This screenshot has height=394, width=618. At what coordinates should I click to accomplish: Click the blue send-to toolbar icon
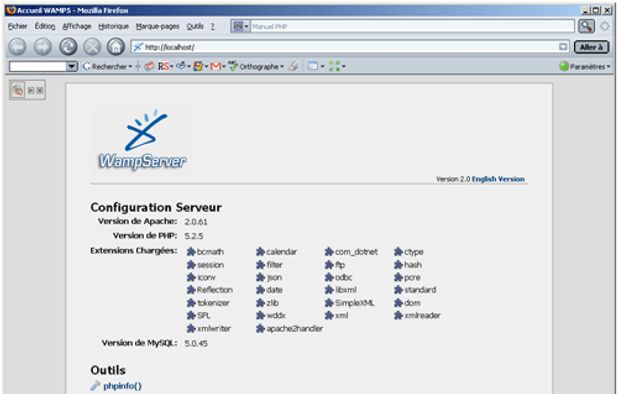click(181, 66)
